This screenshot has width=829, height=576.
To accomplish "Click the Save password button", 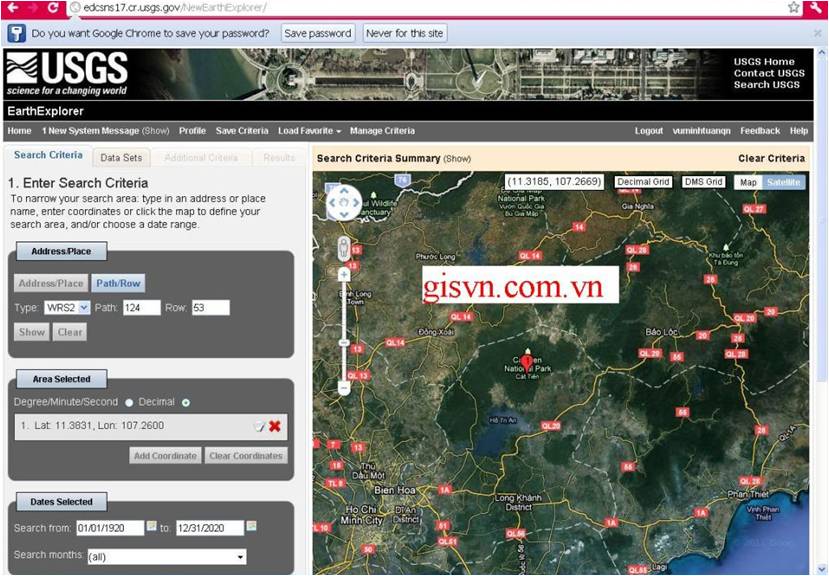I will point(318,33).
